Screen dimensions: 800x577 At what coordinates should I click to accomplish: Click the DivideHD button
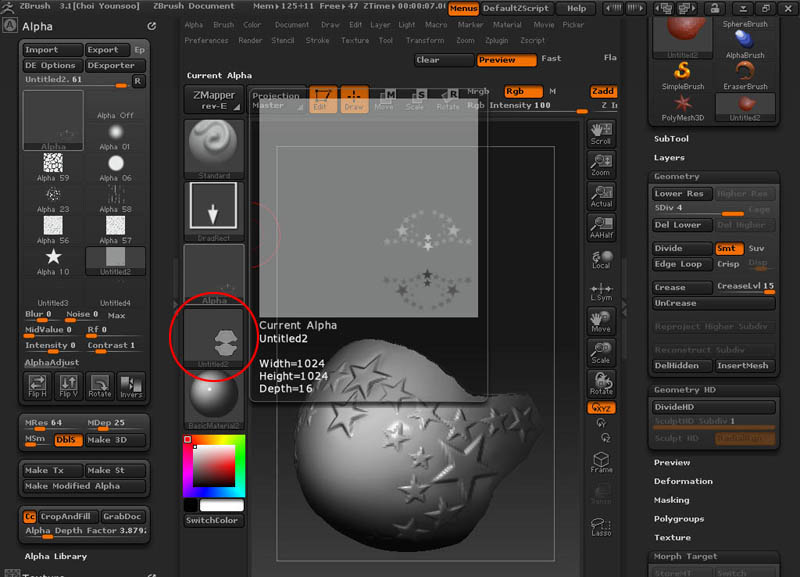click(713, 407)
